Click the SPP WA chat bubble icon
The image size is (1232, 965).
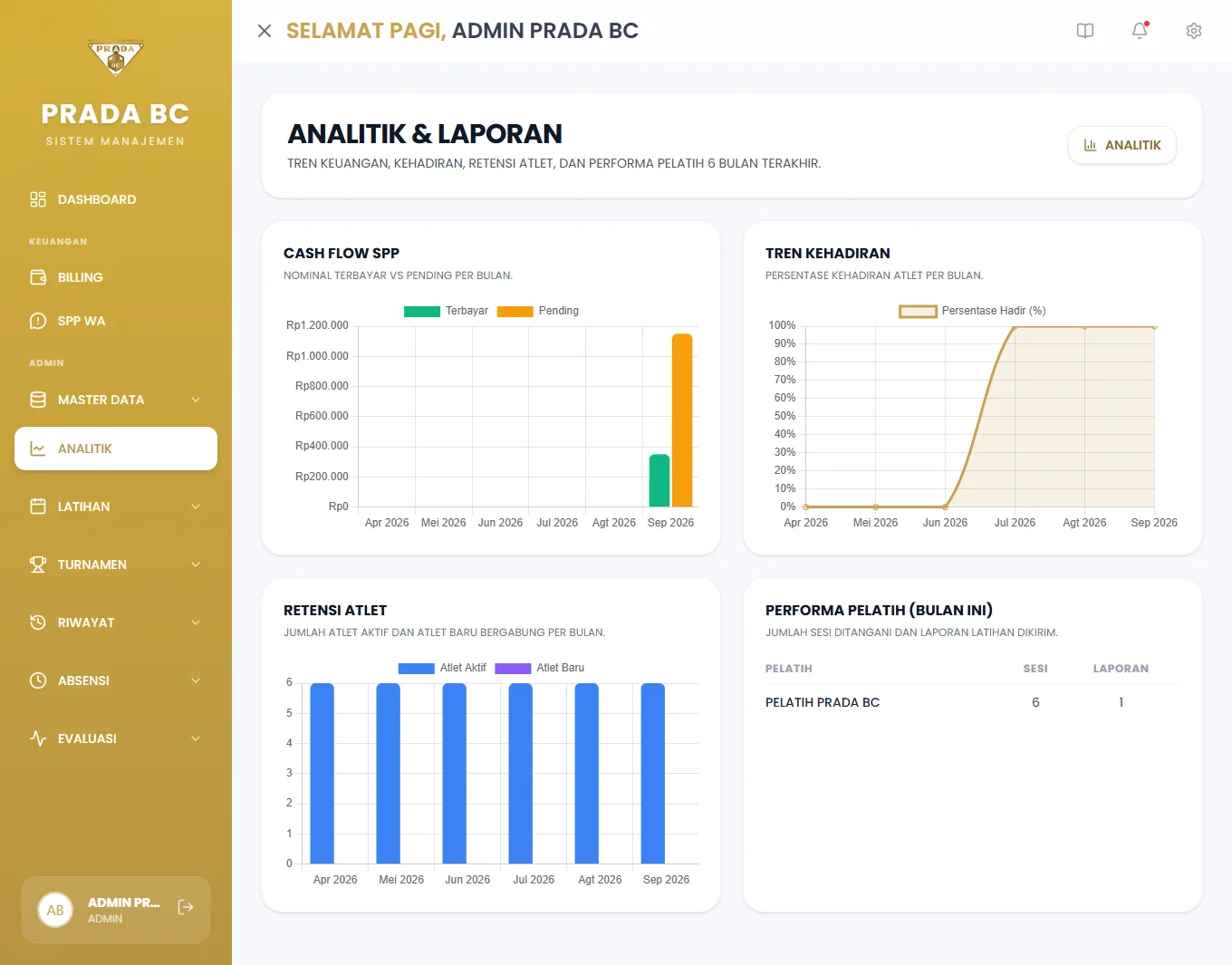tap(38, 321)
